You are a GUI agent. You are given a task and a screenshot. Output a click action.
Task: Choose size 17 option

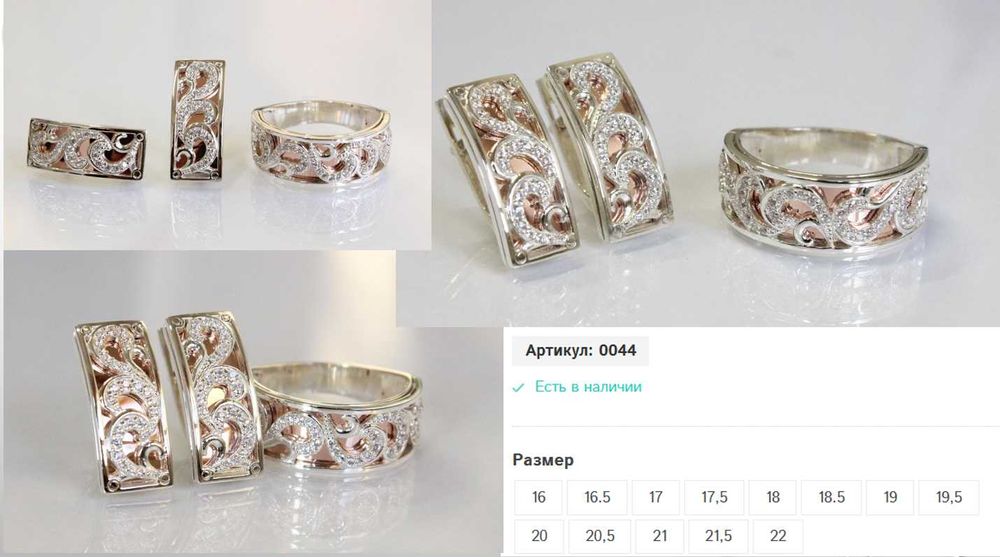(656, 497)
